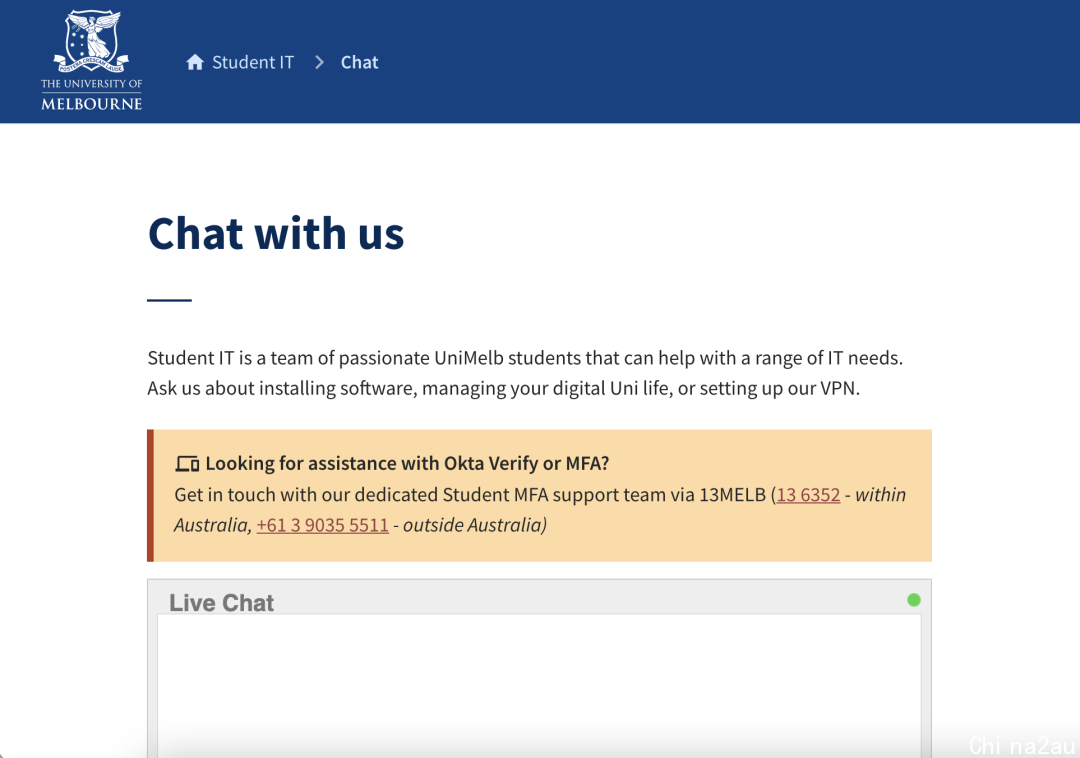Click the Chat with us heading
1080x758 pixels.
click(276, 233)
